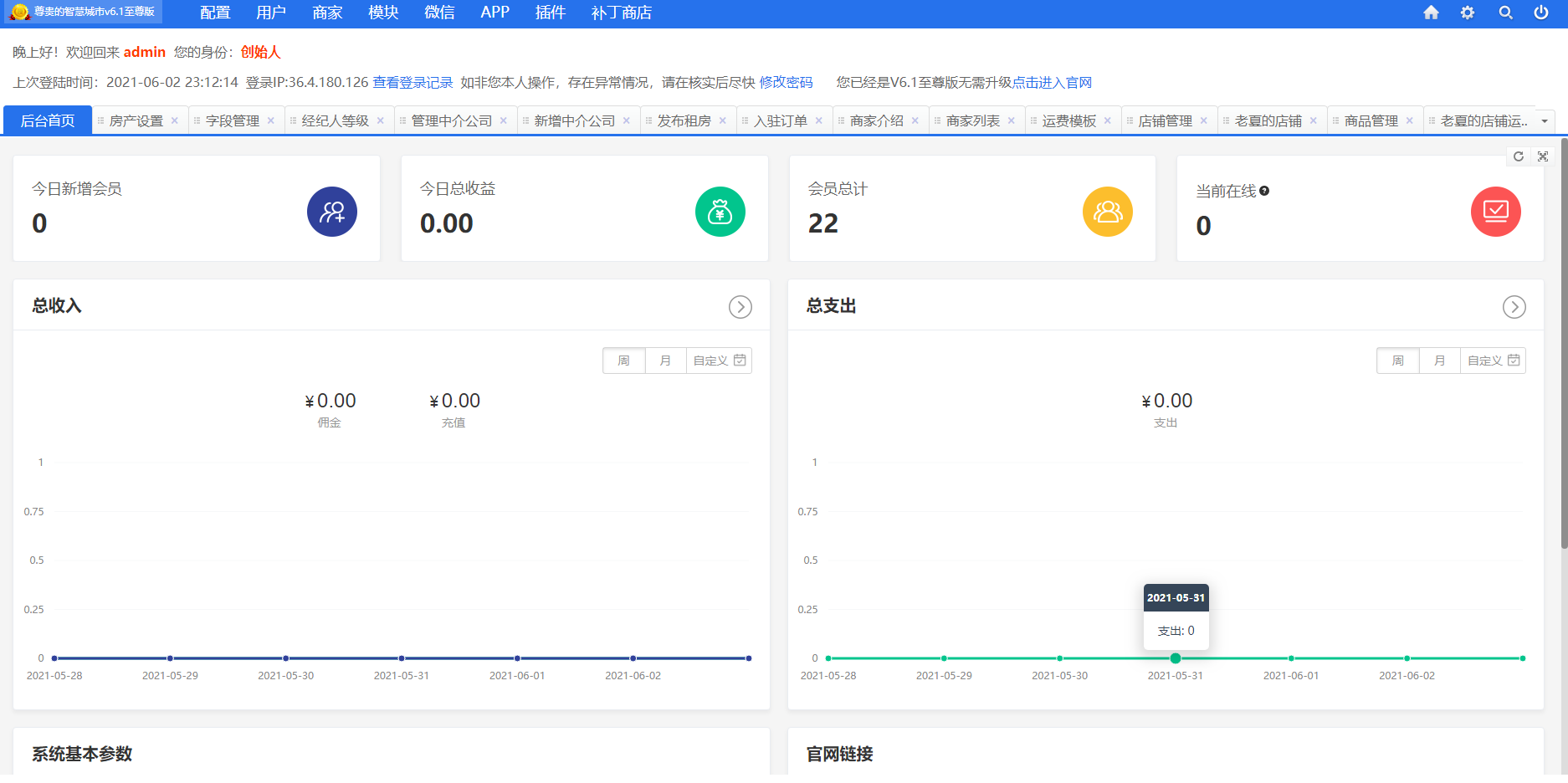Open the 模块 menu
Screen dimensions: 1568x783
tap(383, 13)
